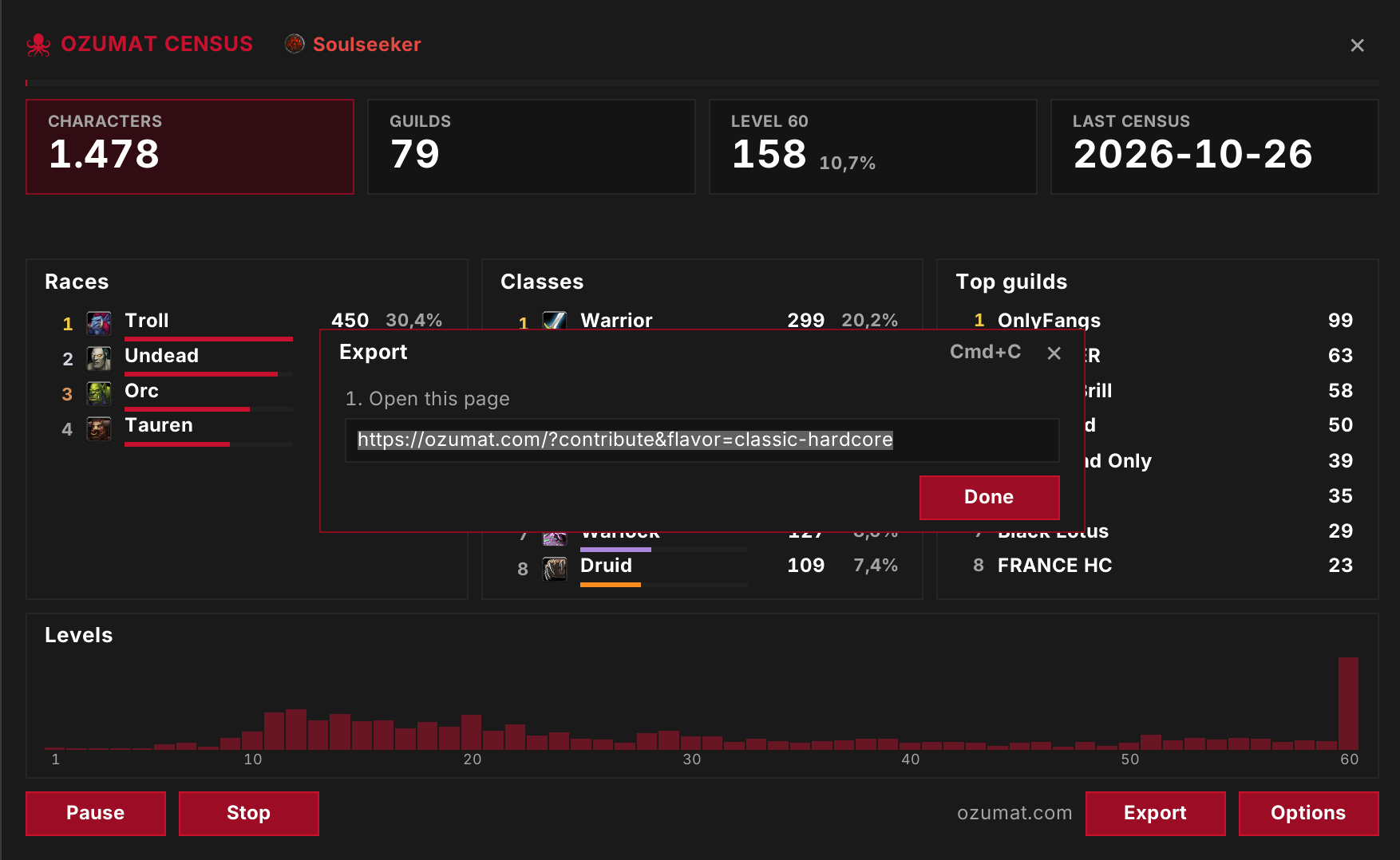Click the Troll race icon

[99, 323]
